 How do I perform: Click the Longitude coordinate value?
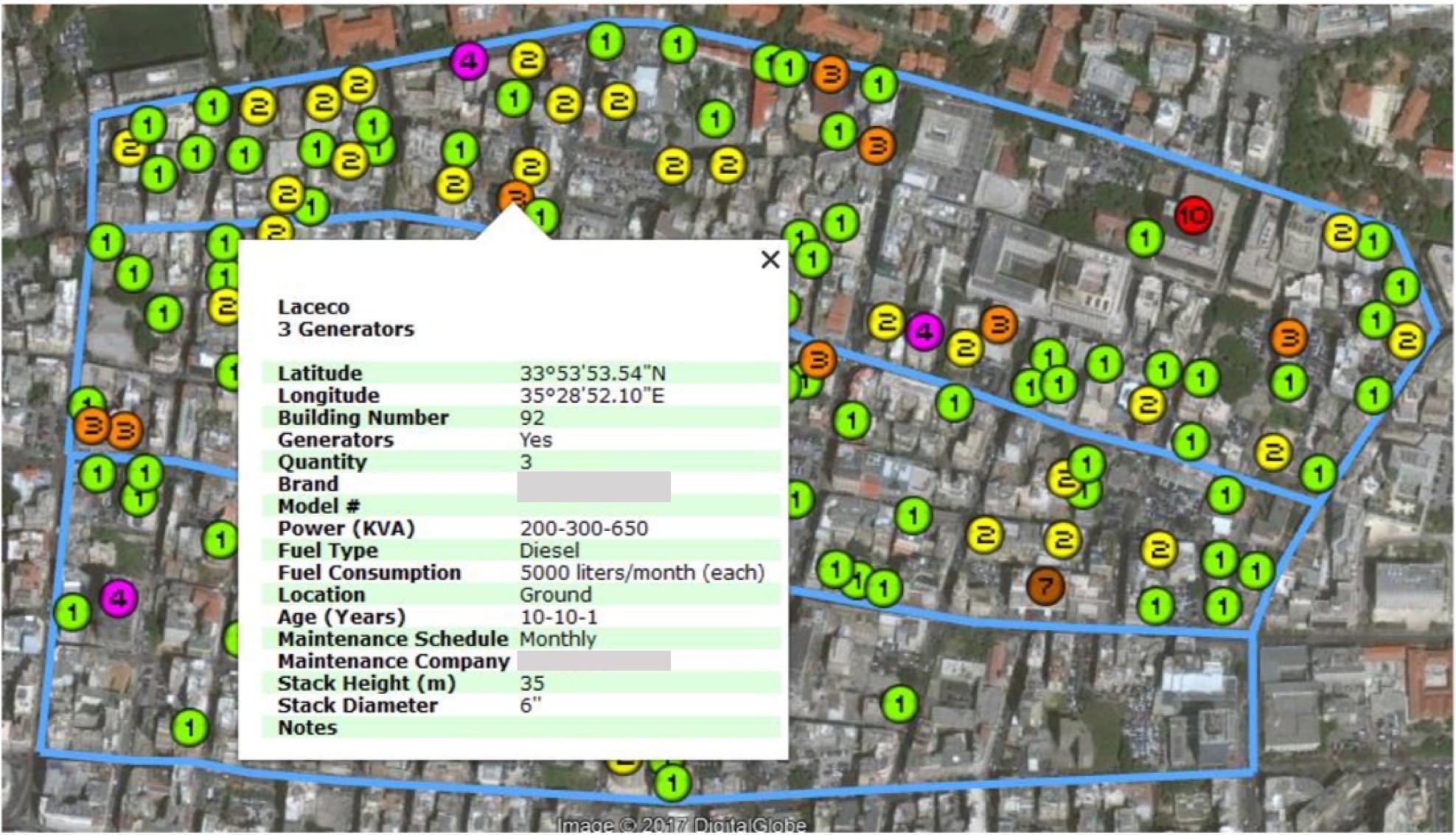[591, 395]
